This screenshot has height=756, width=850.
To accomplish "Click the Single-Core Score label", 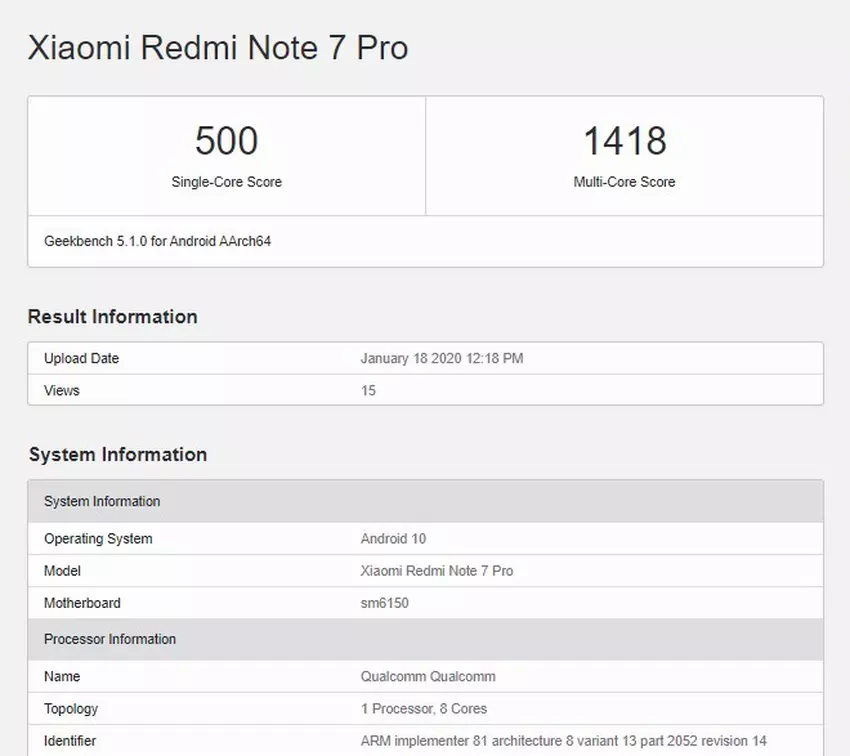I will coord(226,182).
